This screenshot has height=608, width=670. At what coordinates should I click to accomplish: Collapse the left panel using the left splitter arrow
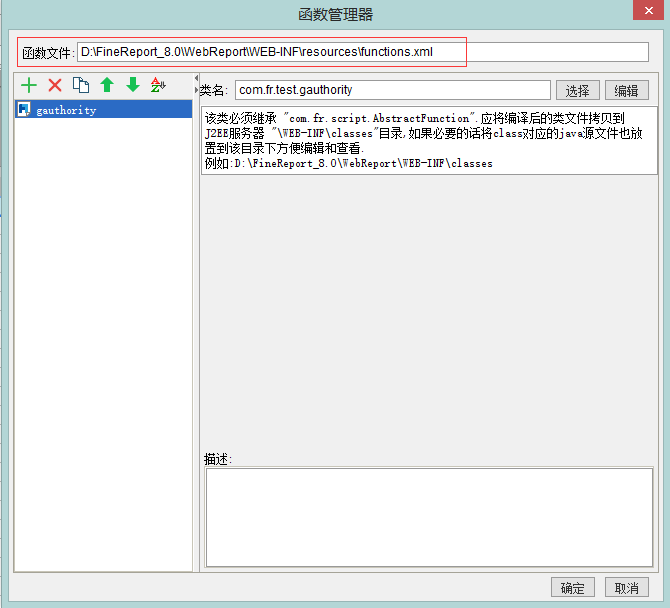click(x=196, y=78)
